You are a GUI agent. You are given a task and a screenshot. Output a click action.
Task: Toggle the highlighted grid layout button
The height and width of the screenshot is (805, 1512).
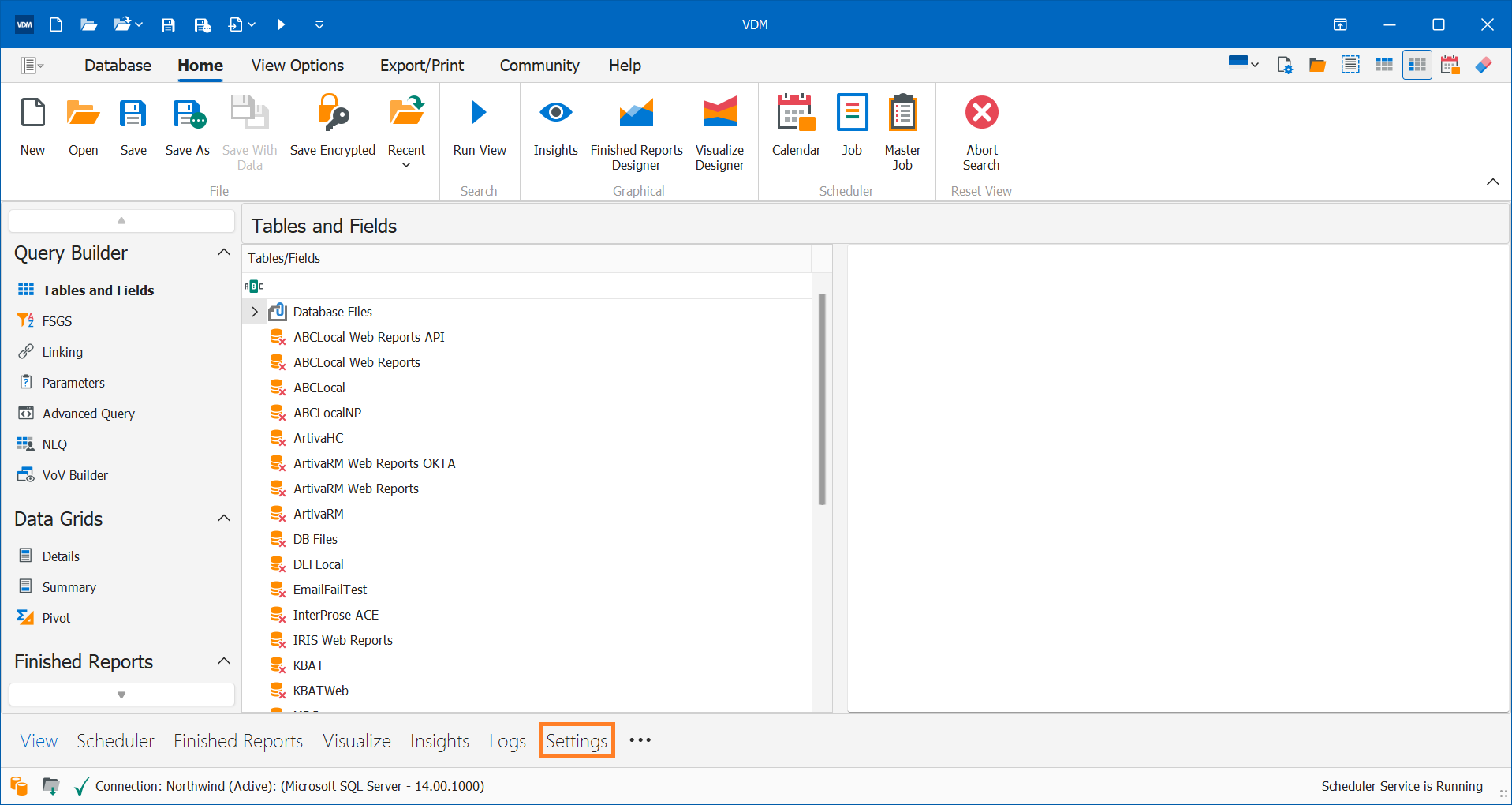(x=1417, y=66)
